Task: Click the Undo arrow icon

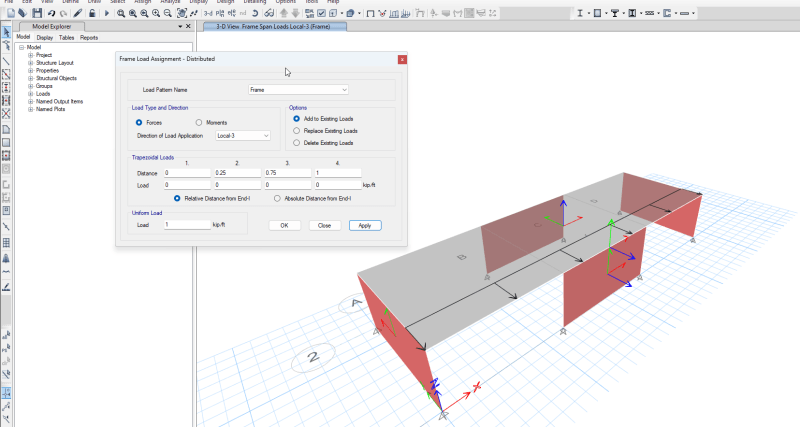Action: click(51, 13)
